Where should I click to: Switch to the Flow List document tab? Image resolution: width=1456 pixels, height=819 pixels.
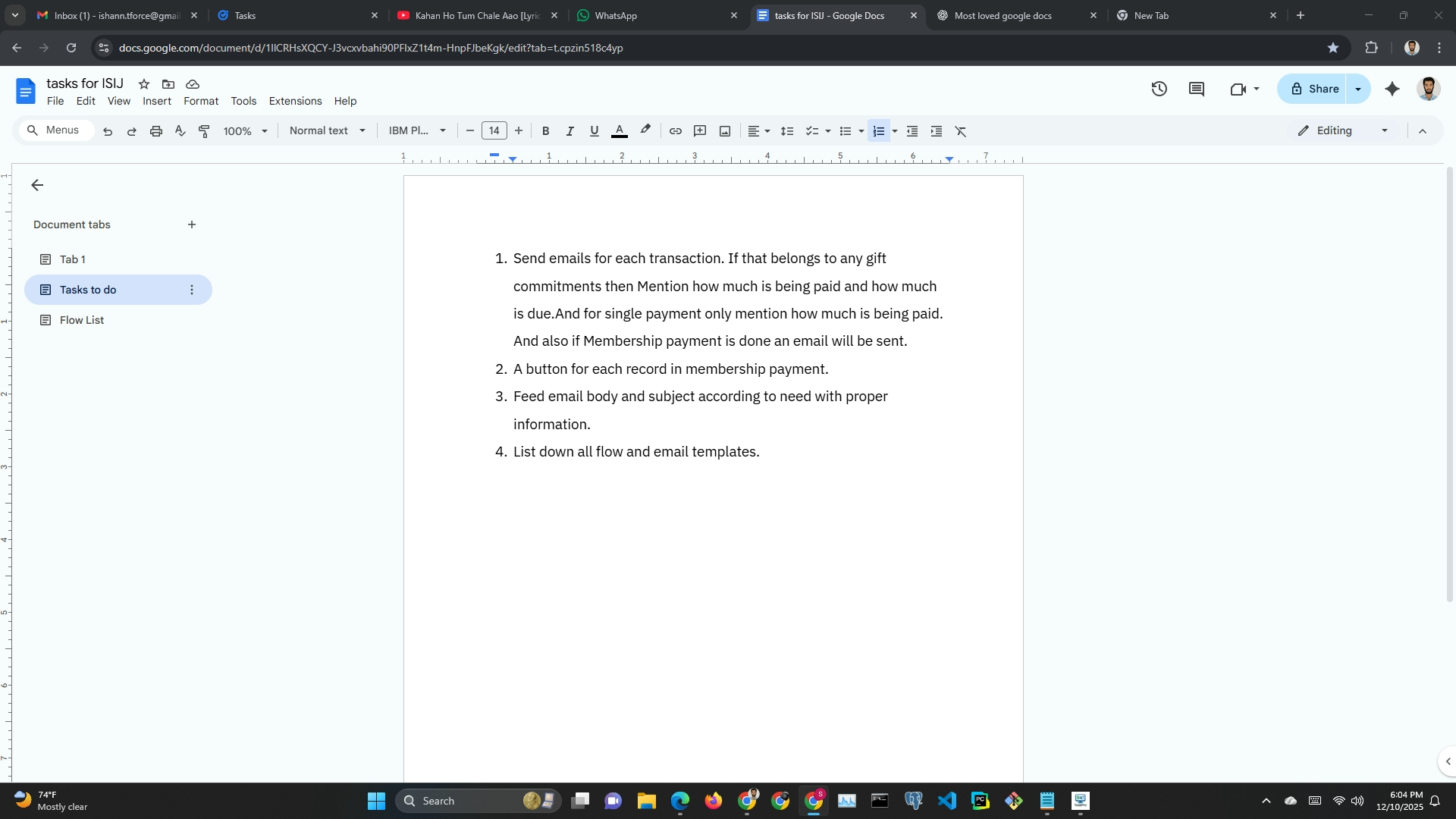[x=82, y=320]
